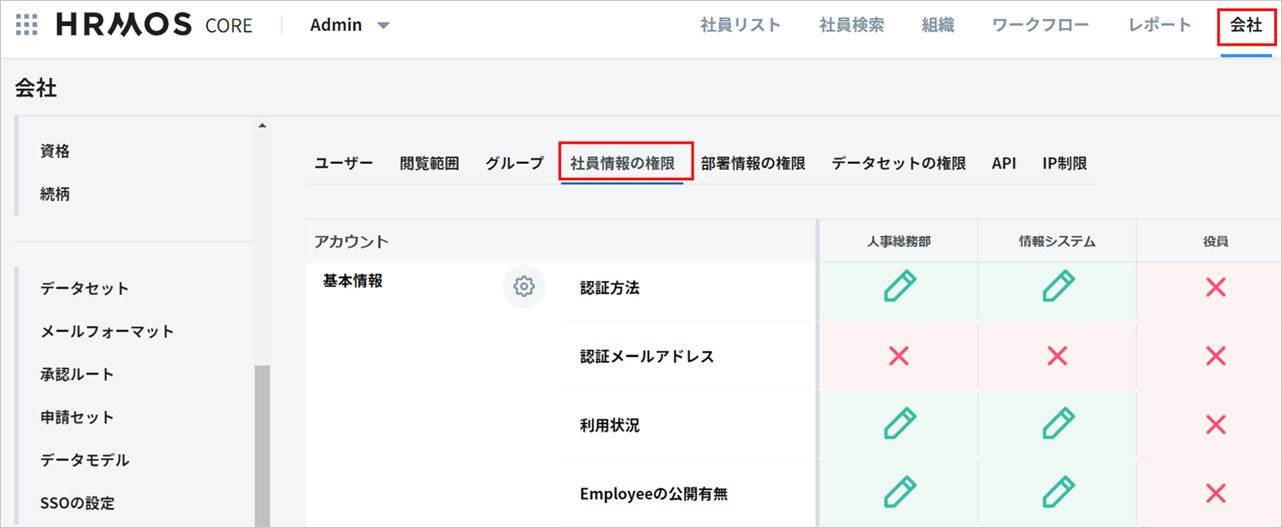Toggle 利用状況 permission for 役員
The height and width of the screenshot is (528, 1282).
pyautogui.click(x=1215, y=425)
